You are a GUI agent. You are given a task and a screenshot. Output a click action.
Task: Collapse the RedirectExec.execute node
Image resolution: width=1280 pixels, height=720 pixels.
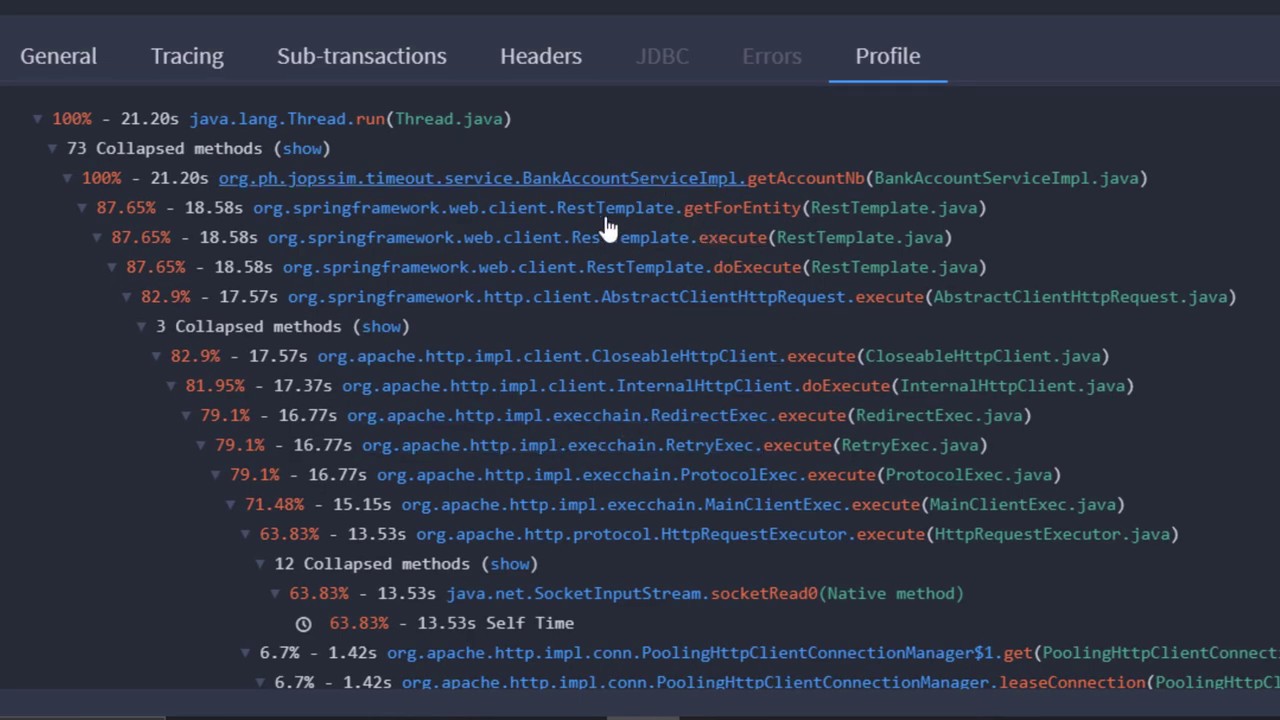[x=185, y=416]
